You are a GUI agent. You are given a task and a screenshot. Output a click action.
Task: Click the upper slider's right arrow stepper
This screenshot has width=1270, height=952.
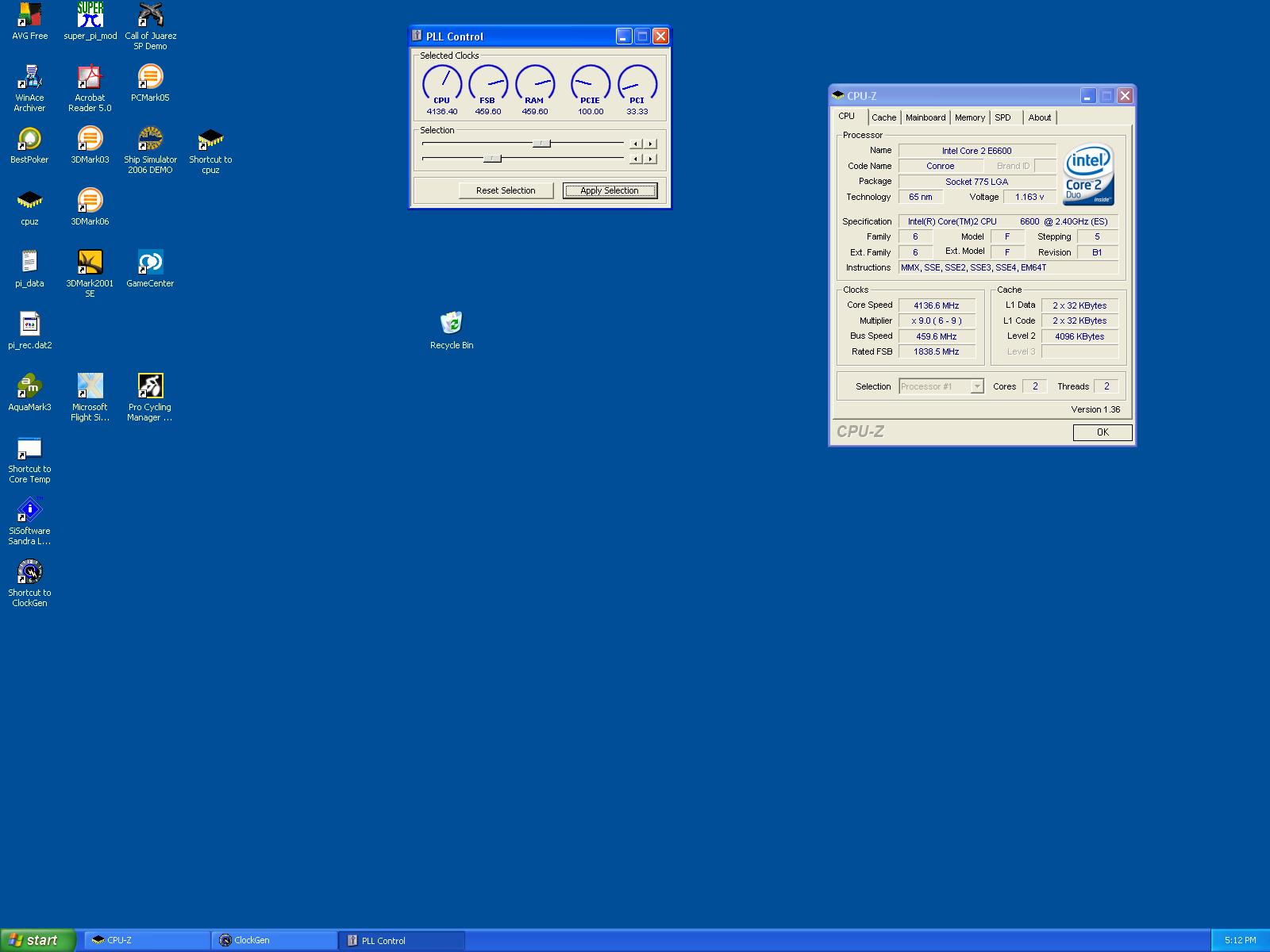point(650,144)
